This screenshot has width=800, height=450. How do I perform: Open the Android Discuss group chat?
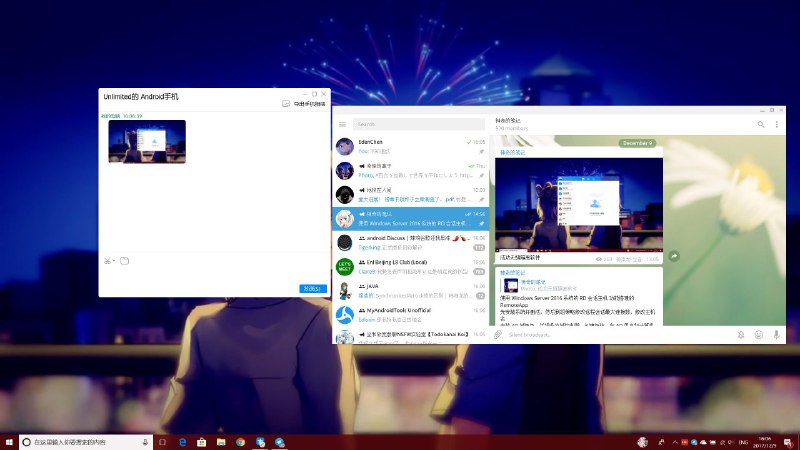click(x=410, y=242)
